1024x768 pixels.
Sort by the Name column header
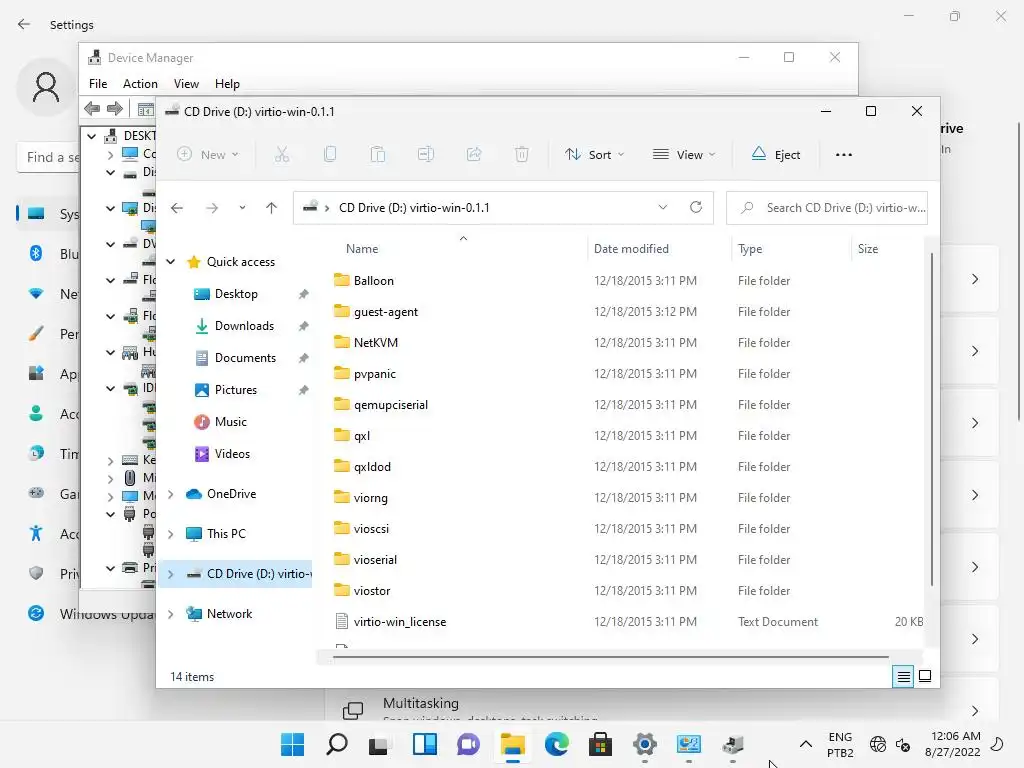[x=362, y=249]
